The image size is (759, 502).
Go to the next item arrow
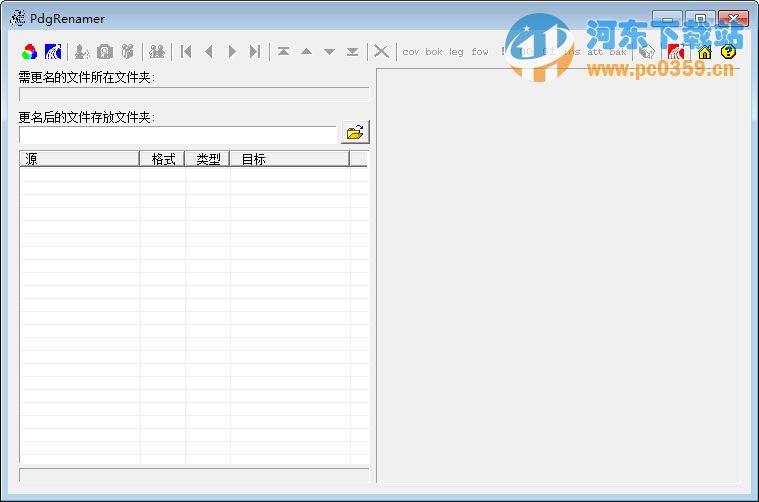tap(232, 51)
